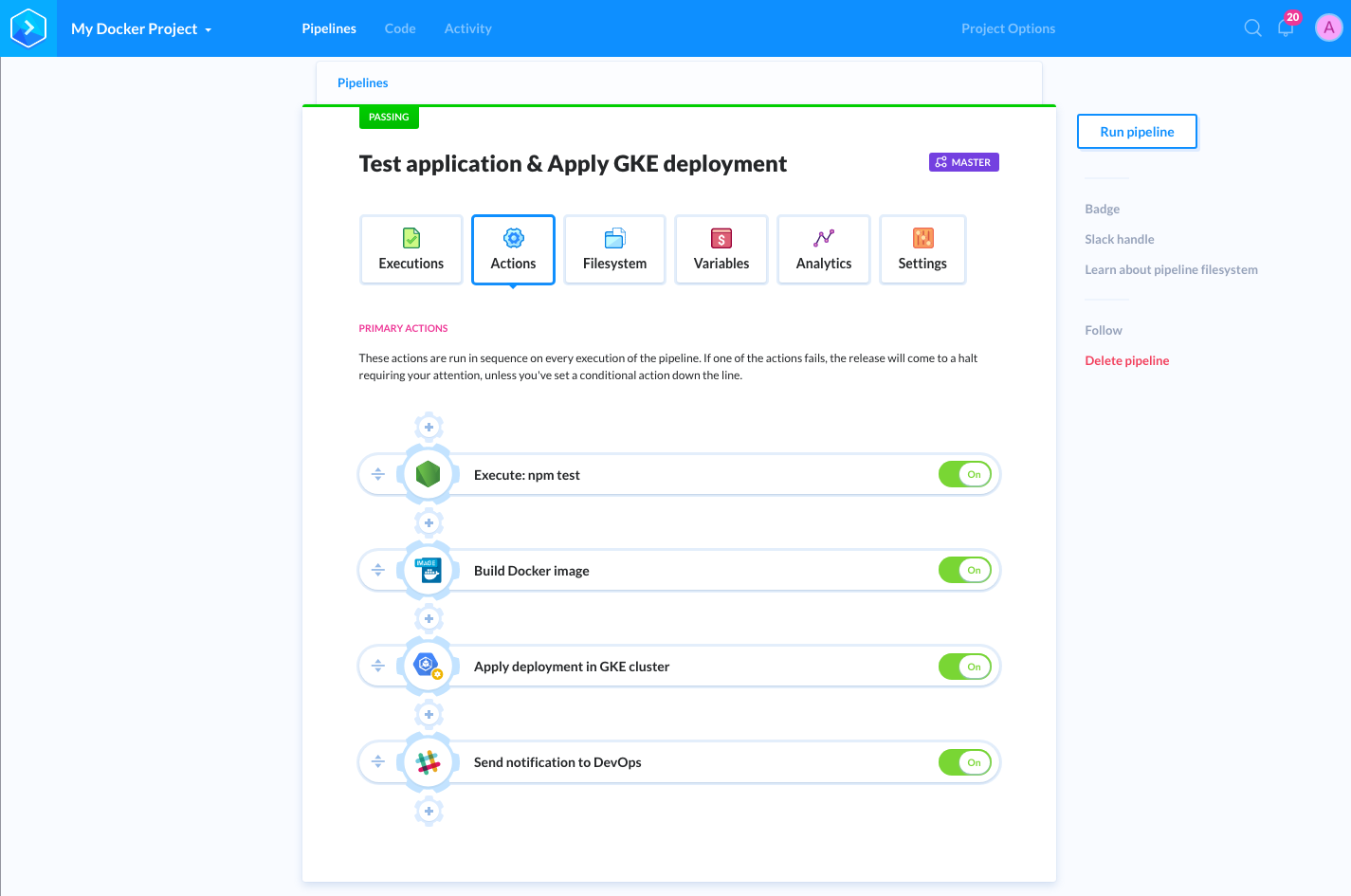Open the Filesystem tab
This screenshot has height=896, width=1351.
click(614, 249)
